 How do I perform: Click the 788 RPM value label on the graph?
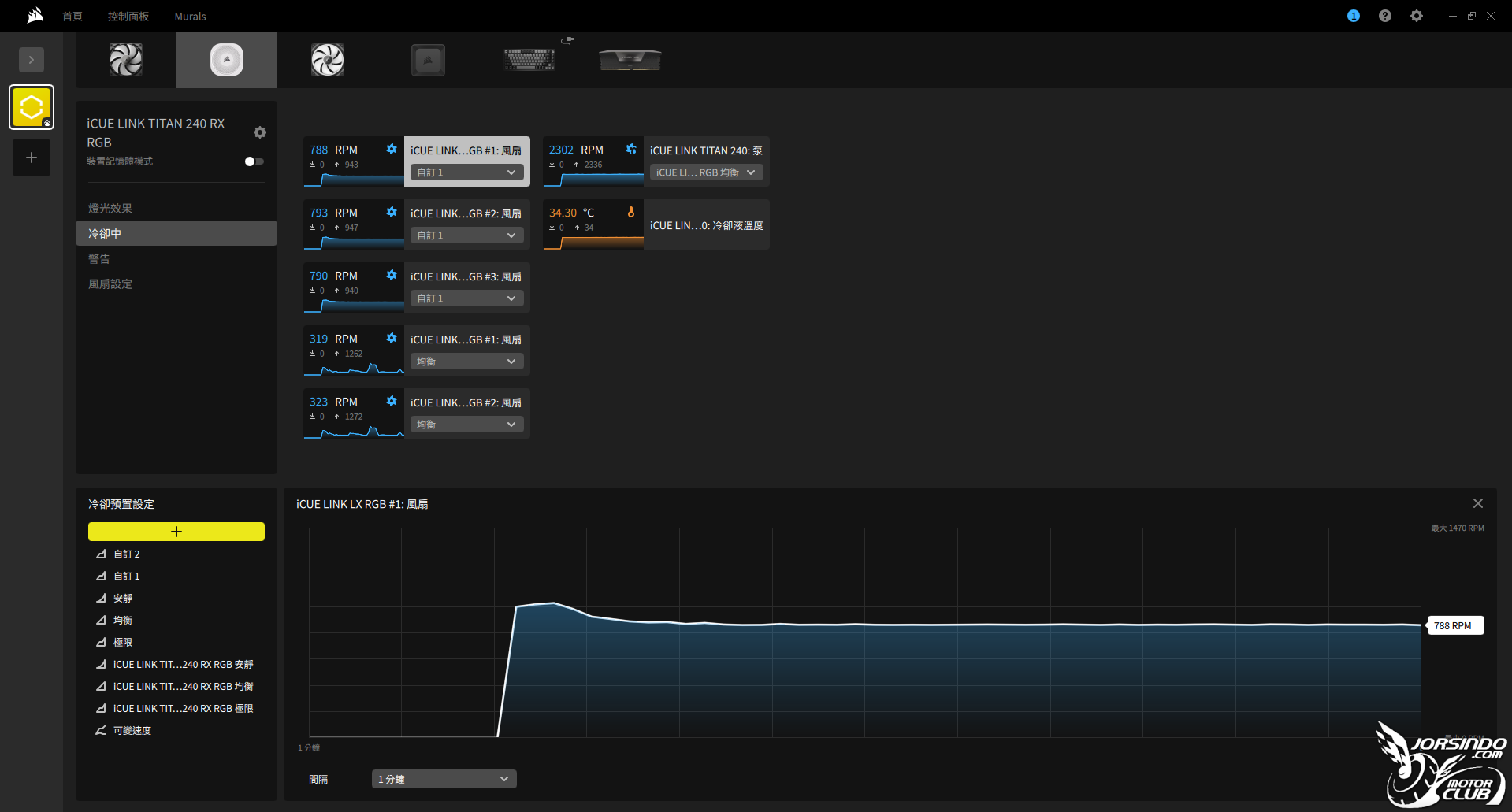tap(1455, 625)
